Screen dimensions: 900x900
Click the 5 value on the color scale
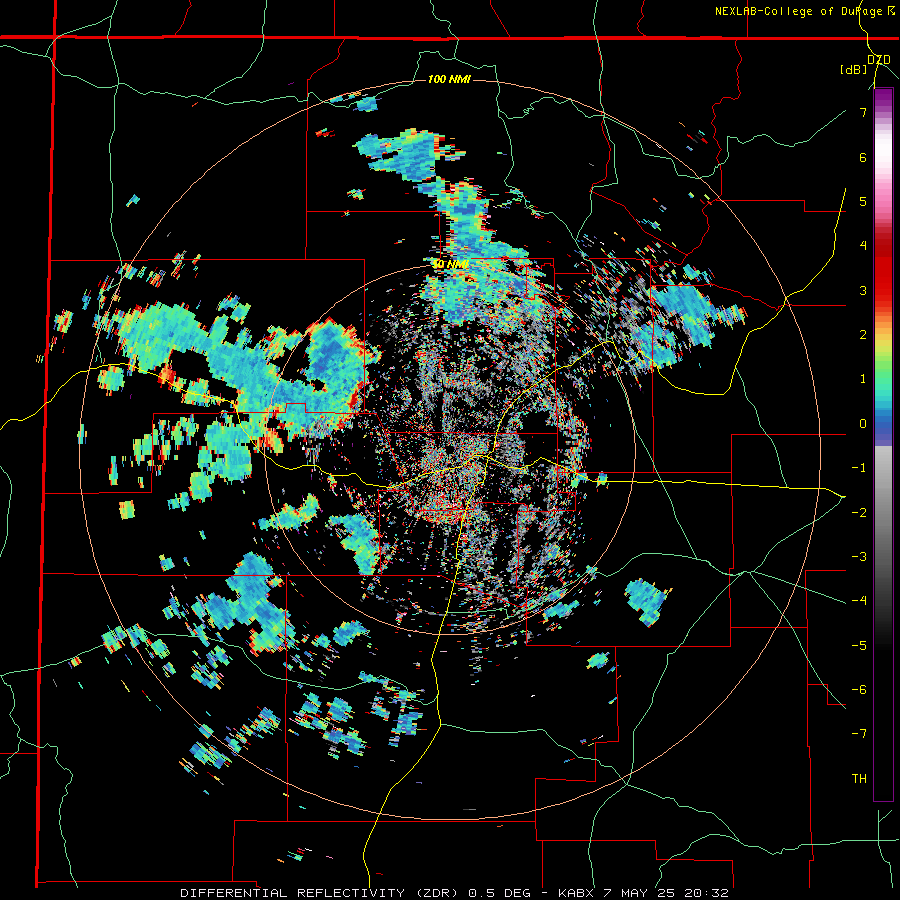click(x=863, y=201)
